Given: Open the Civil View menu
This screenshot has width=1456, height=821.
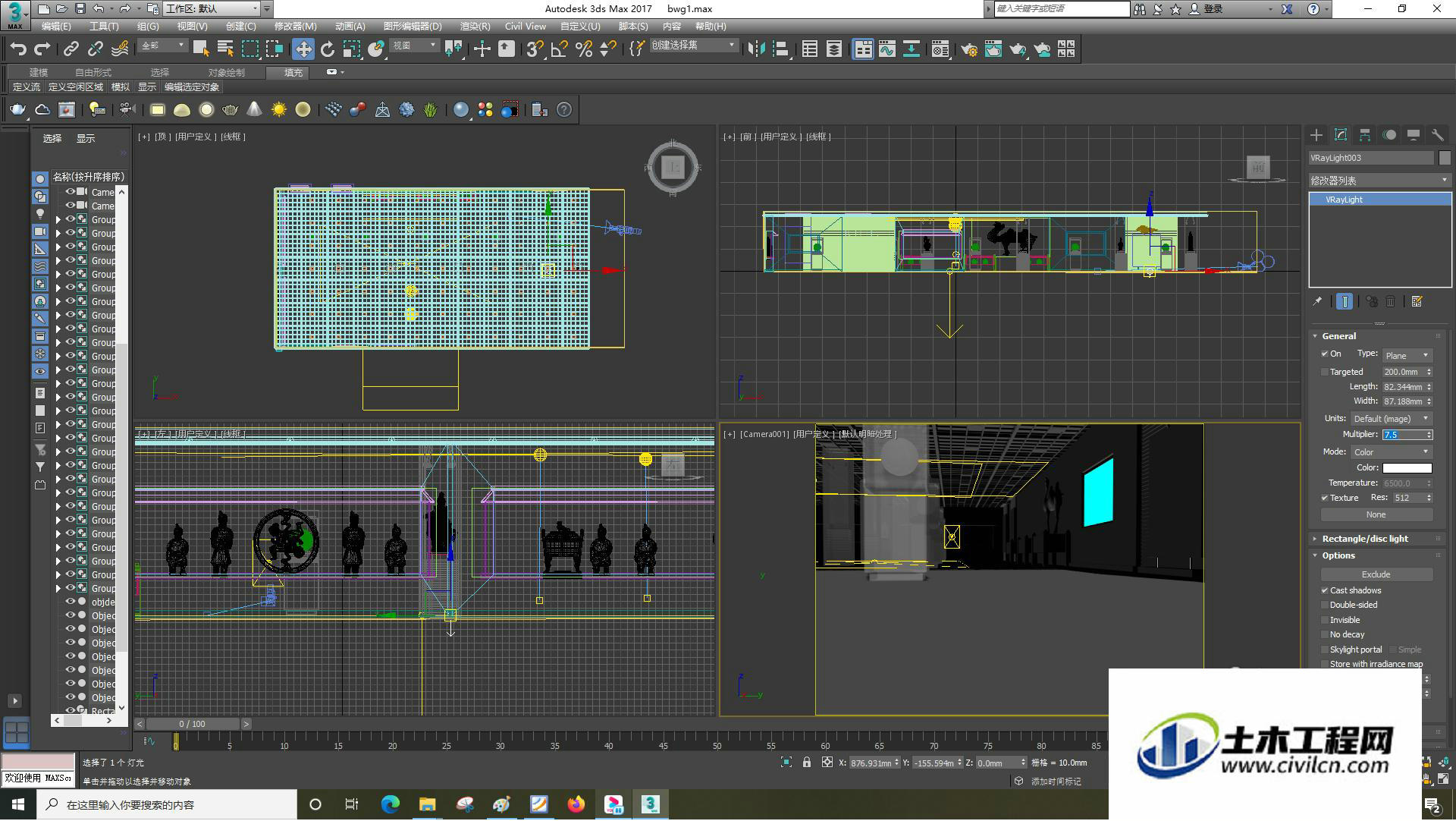Looking at the screenshot, I should point(526,27).
